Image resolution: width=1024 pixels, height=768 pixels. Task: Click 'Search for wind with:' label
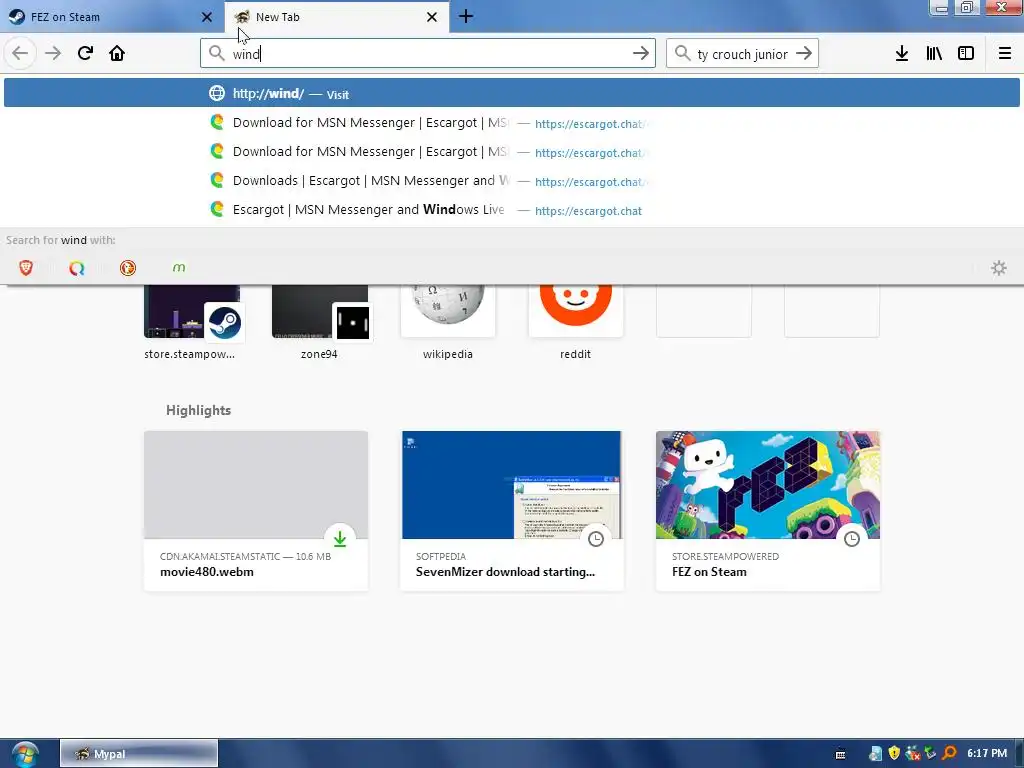61,240
